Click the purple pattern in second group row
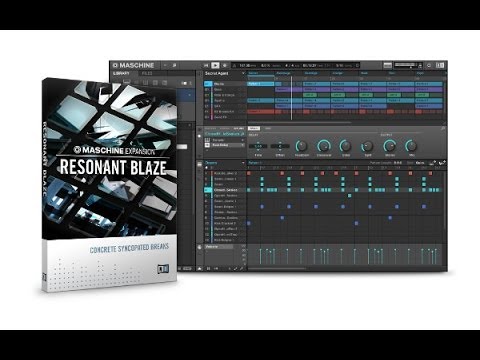Image resolution: width=480 pixels, height=360 pixels. [x=288, y=89]
